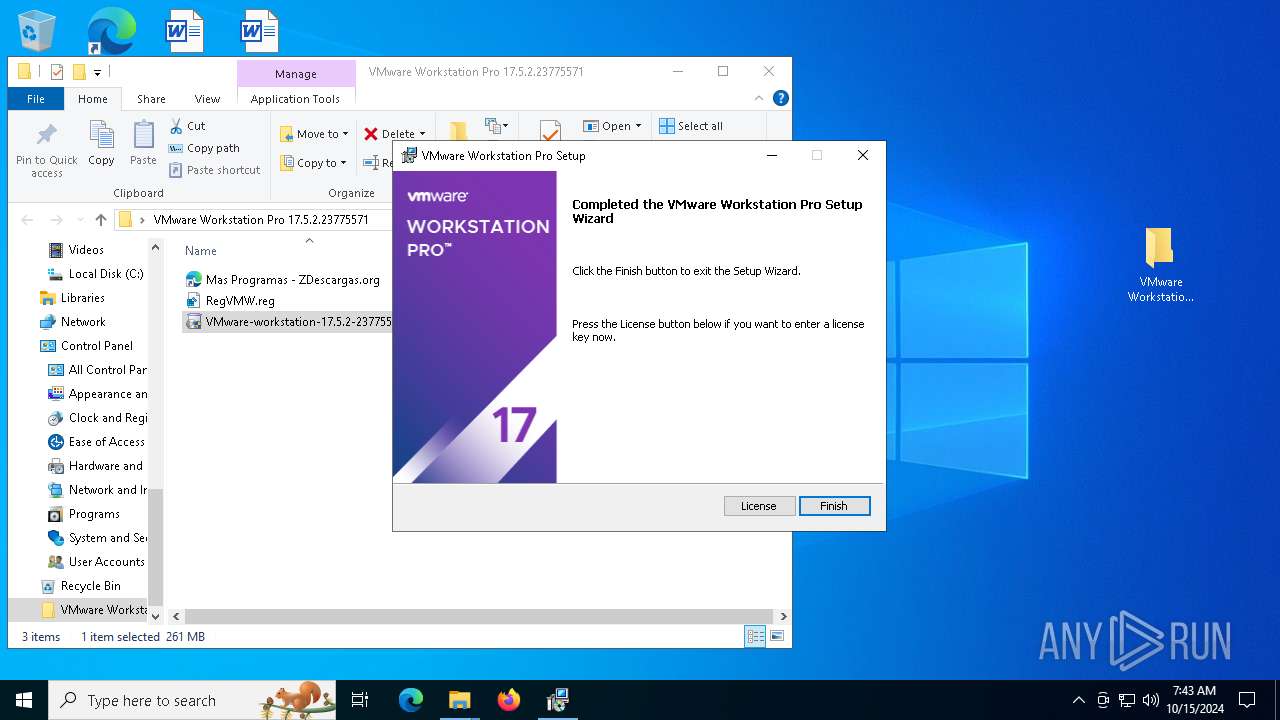Open the Microsoft Edge desktop shortcut
Viewport: 1280px width, 720px height.
pos(111,31)
